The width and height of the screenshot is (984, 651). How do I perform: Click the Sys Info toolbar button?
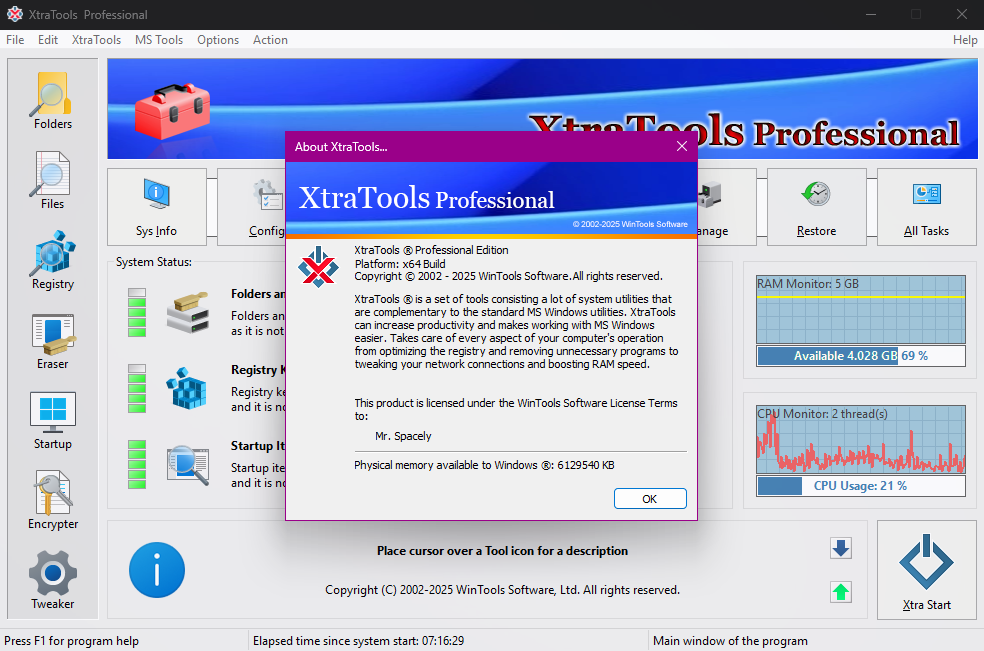[x=157, y=207]
